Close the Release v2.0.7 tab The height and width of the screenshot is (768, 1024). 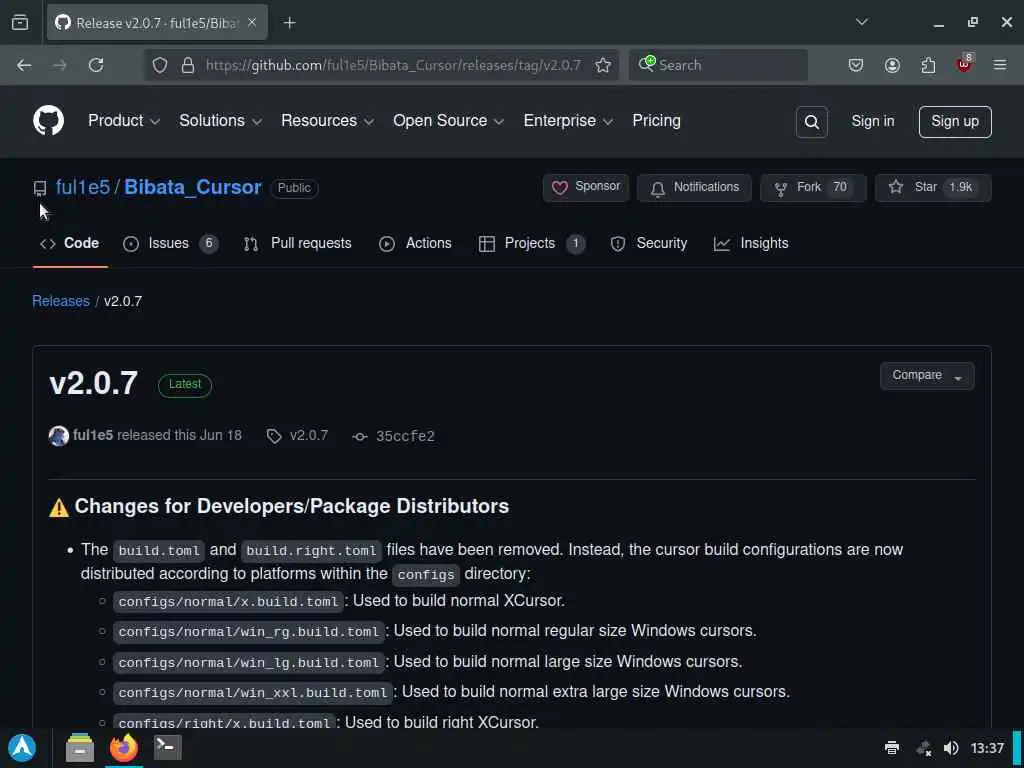(x=252, y=22)
